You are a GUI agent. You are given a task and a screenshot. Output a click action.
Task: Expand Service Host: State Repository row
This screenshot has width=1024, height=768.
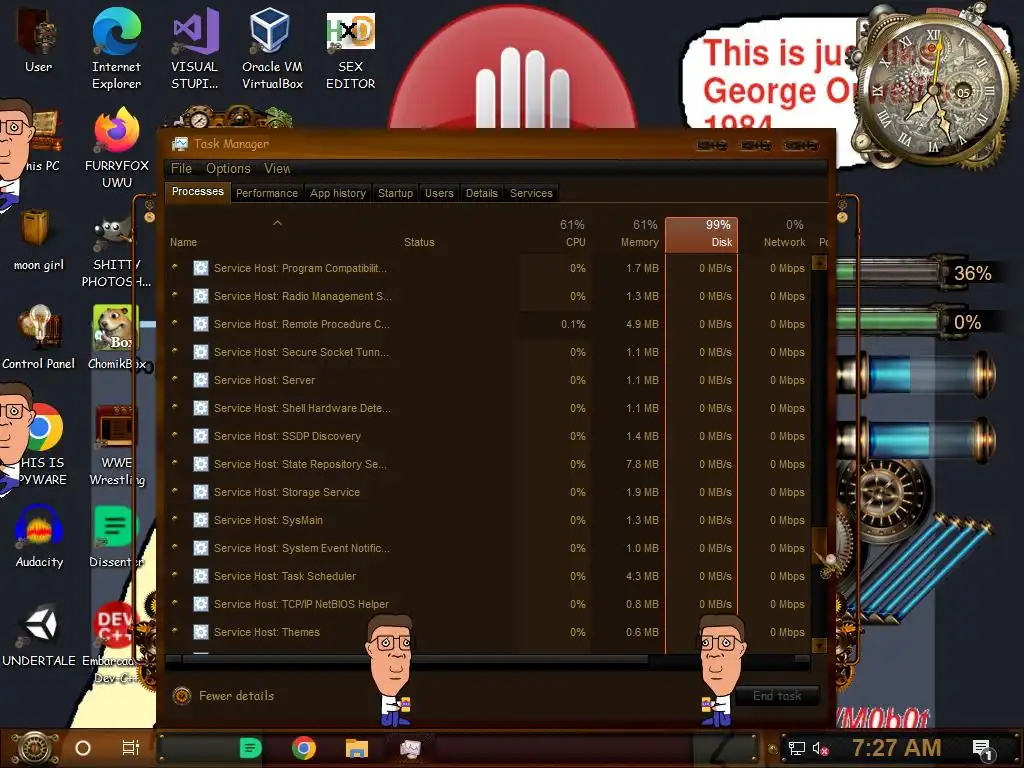(x=175, y=464)
